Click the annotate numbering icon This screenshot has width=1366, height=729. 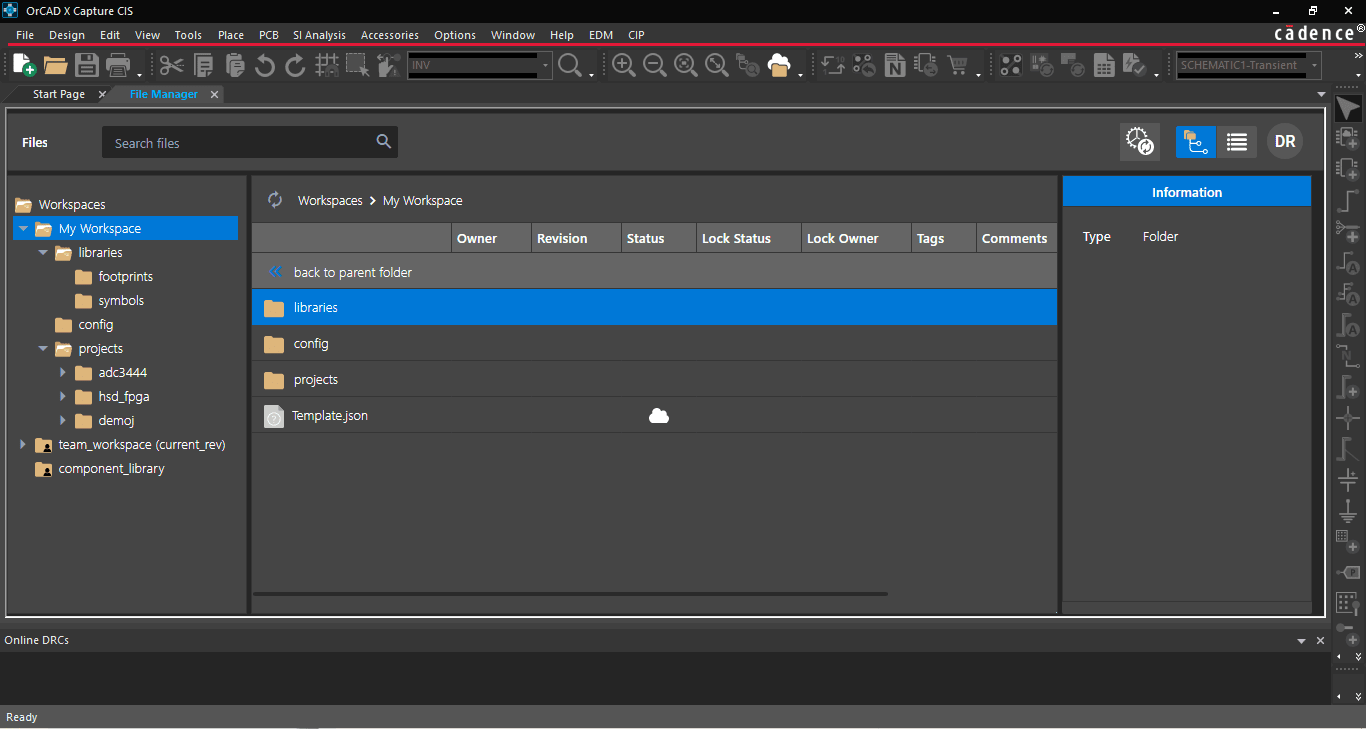pos(833,65)
